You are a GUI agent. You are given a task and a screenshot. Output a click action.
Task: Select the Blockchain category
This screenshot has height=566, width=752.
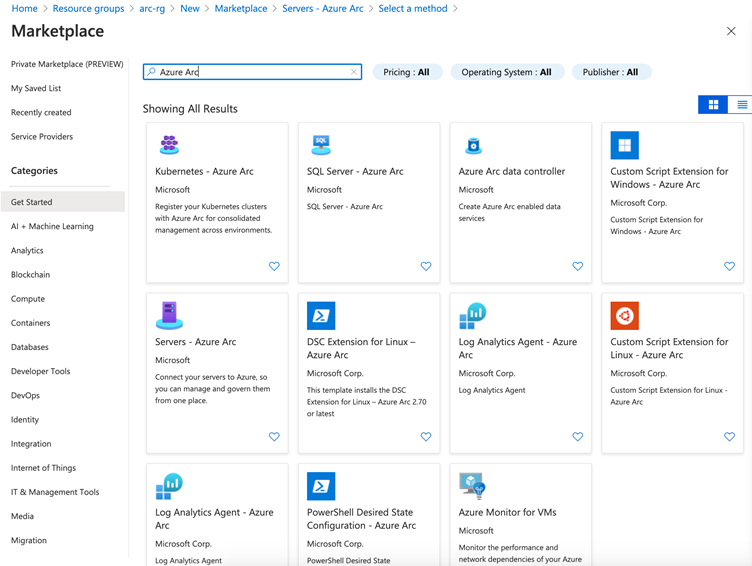(x=31, y=274)
